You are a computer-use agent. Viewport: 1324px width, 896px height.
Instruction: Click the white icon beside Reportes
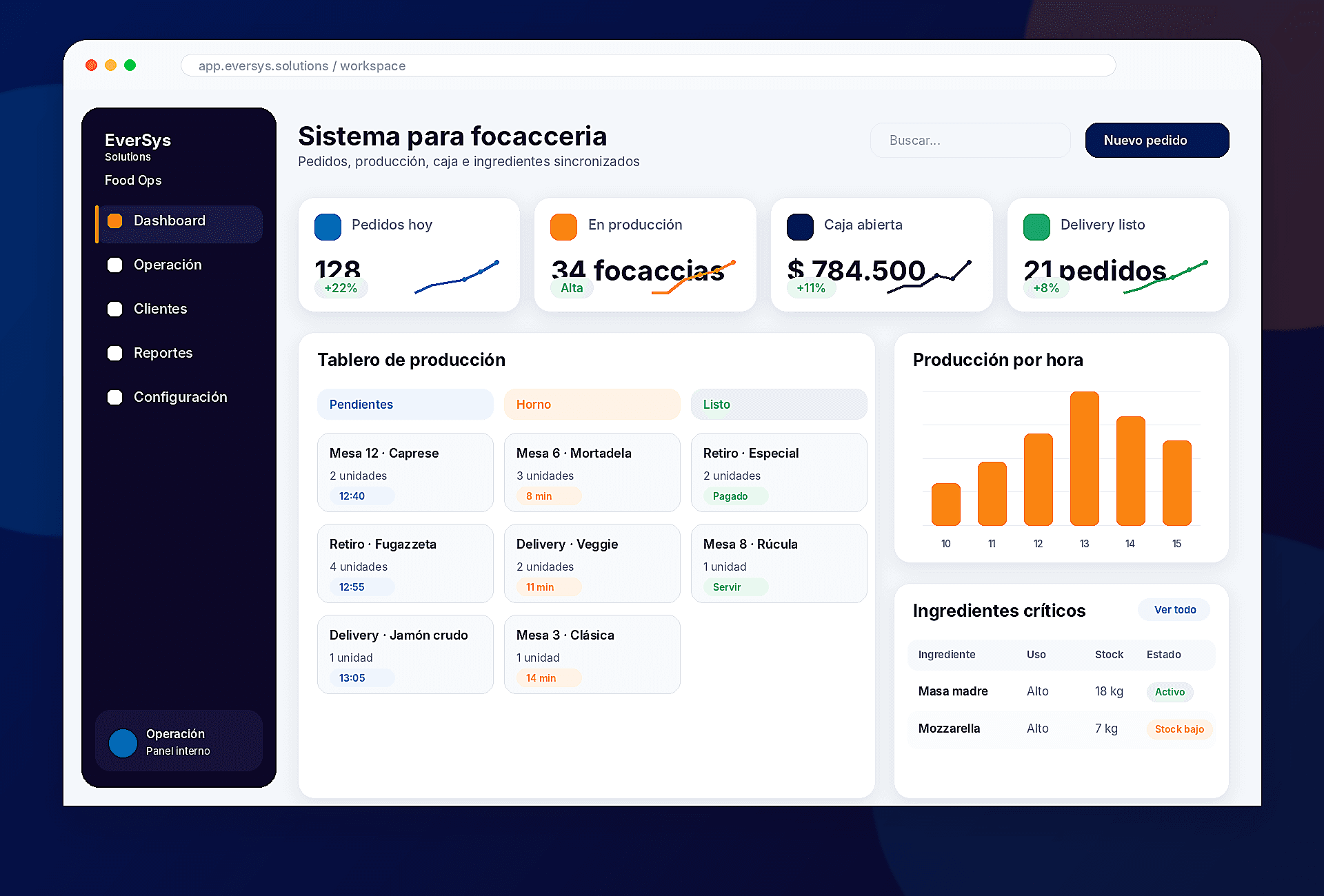pos(115,353)
